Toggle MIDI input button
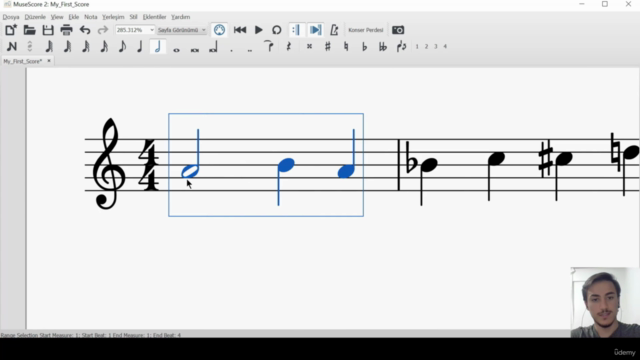This screenshot has width=640, height=360. (219, 30)
